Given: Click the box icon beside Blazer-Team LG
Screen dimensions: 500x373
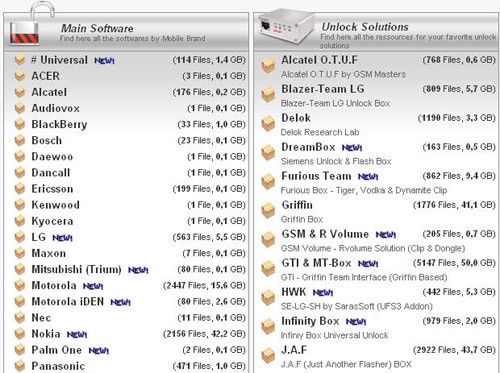Looking at the screenshot, I should [268, 95].
